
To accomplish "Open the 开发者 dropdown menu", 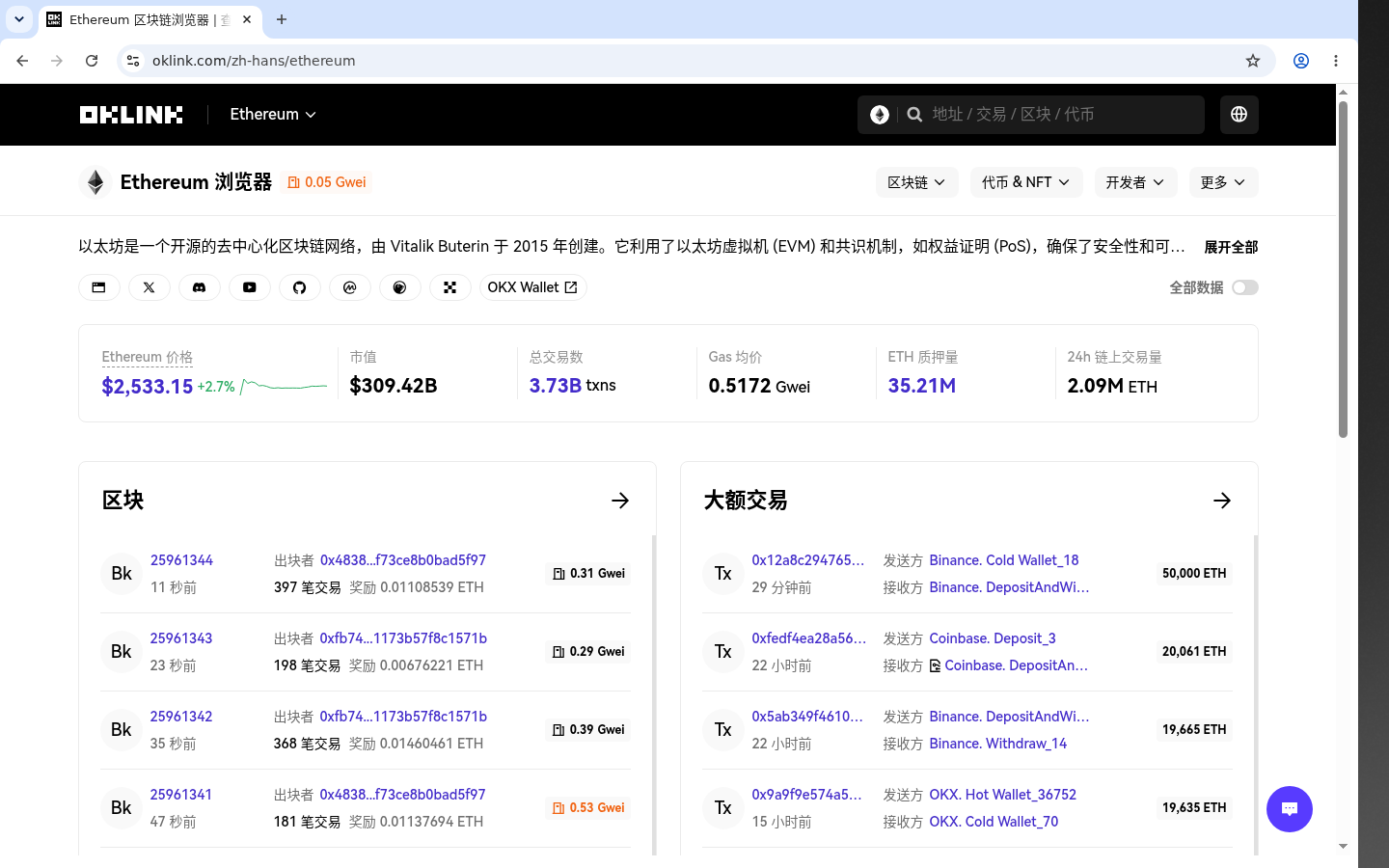I will (1135, 182).
